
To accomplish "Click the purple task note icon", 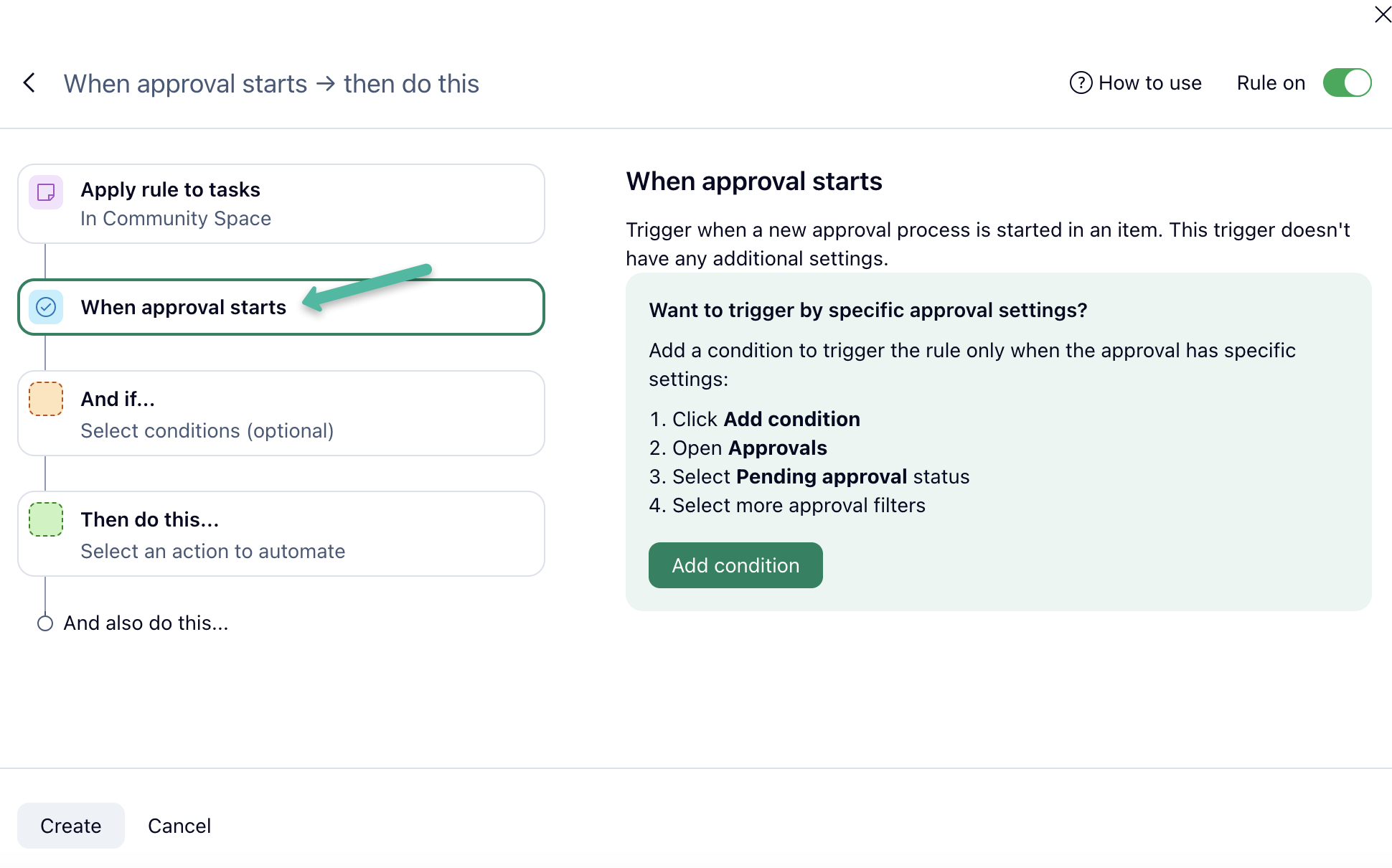I will [x=46, y=192].
